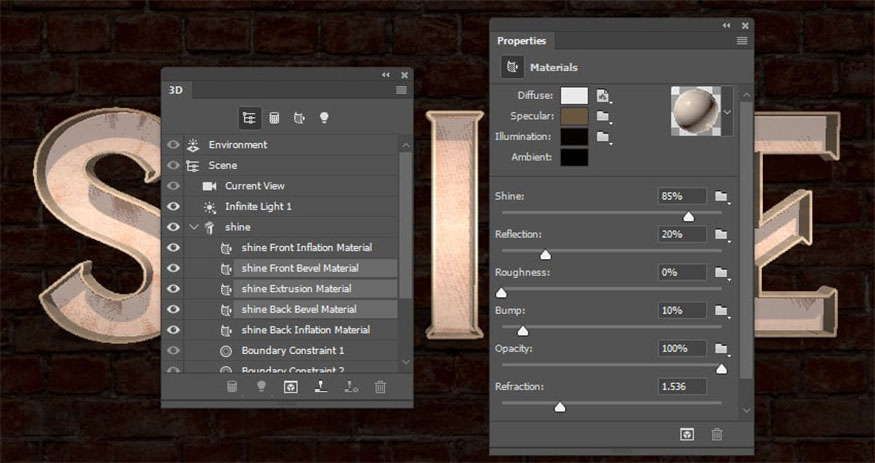Select the Properties panel tab
Image resolution: width=875 pixels, height=463 pixels.
[522, 41]
